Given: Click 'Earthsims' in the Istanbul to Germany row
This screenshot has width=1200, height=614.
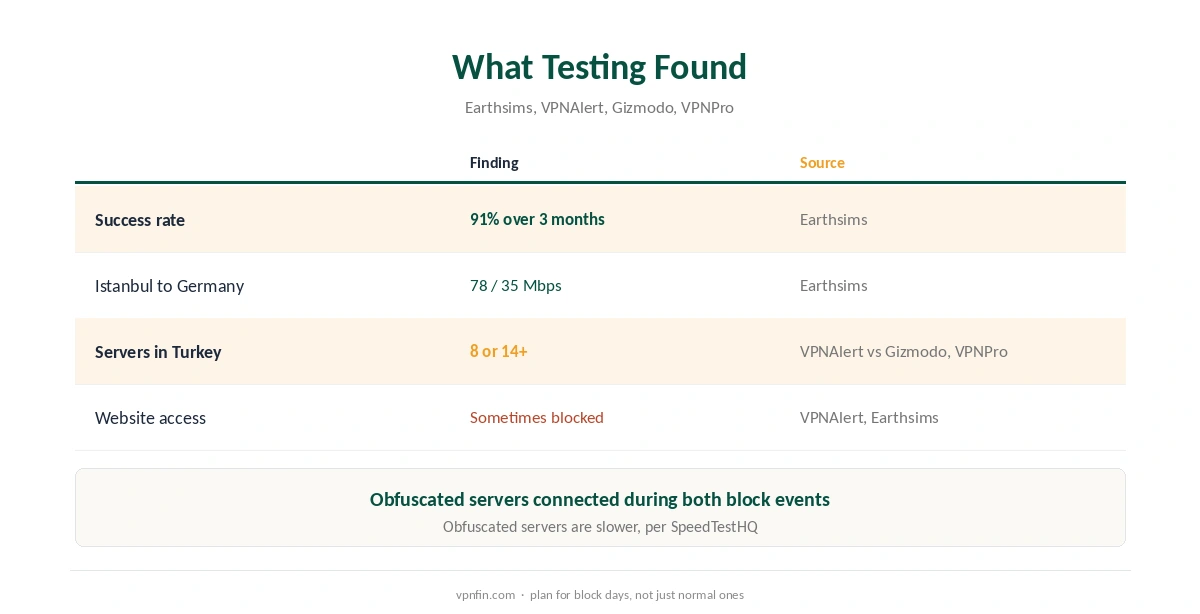Looking at the screenshot, I should [x=833, y=285].
